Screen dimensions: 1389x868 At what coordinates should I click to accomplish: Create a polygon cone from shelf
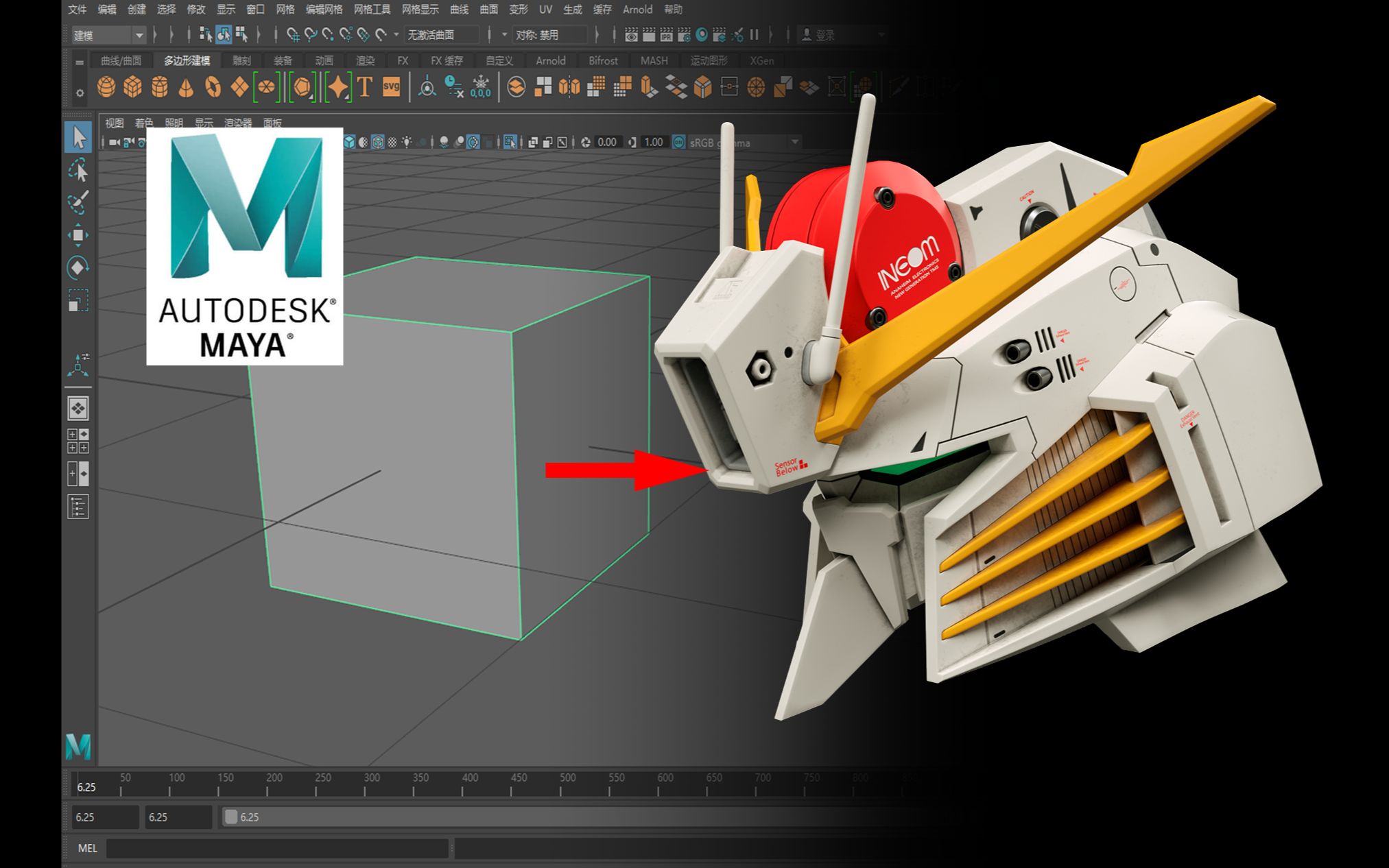[x=186, y=87]
